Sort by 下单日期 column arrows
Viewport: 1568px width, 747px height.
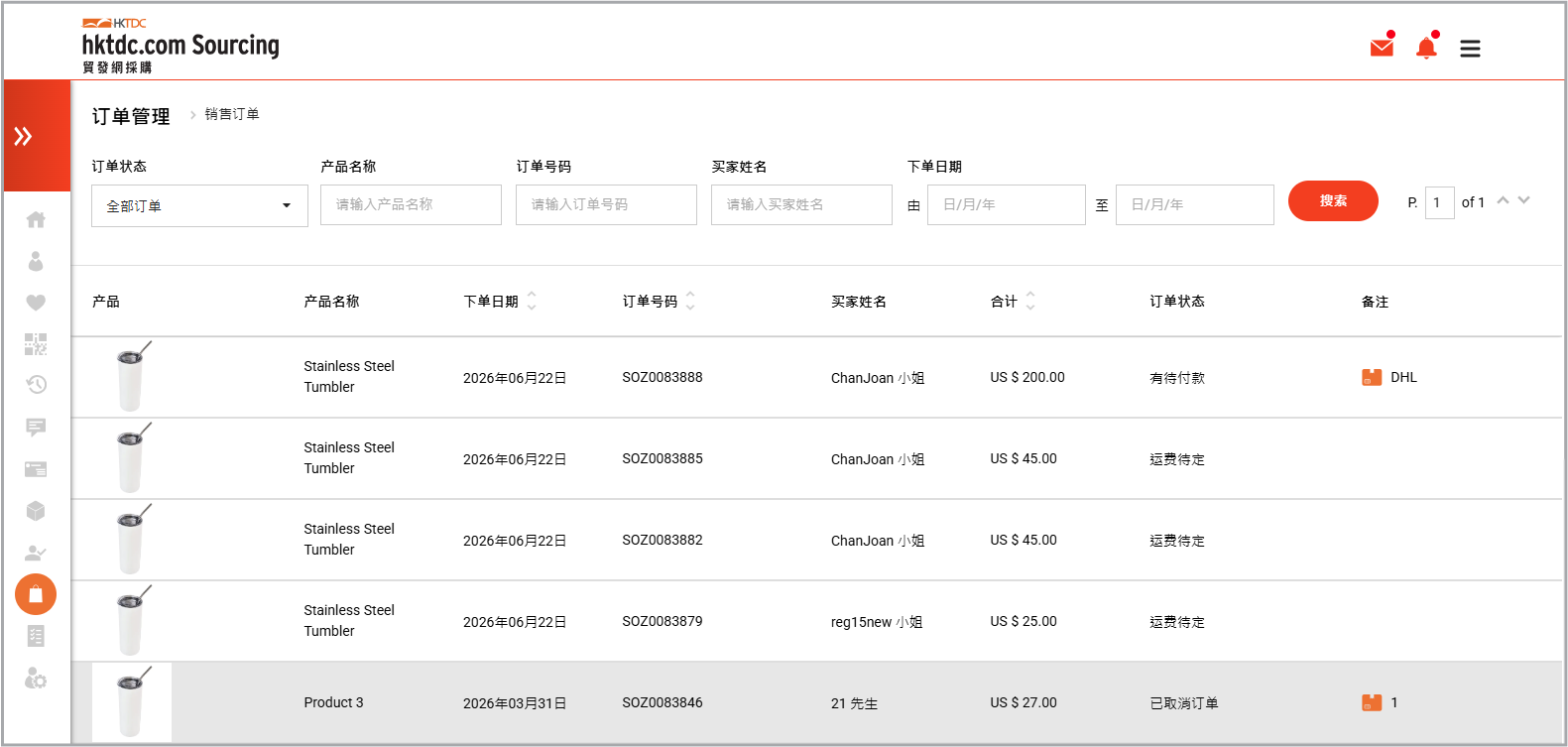pyautogui.click(x=532, y=301)
